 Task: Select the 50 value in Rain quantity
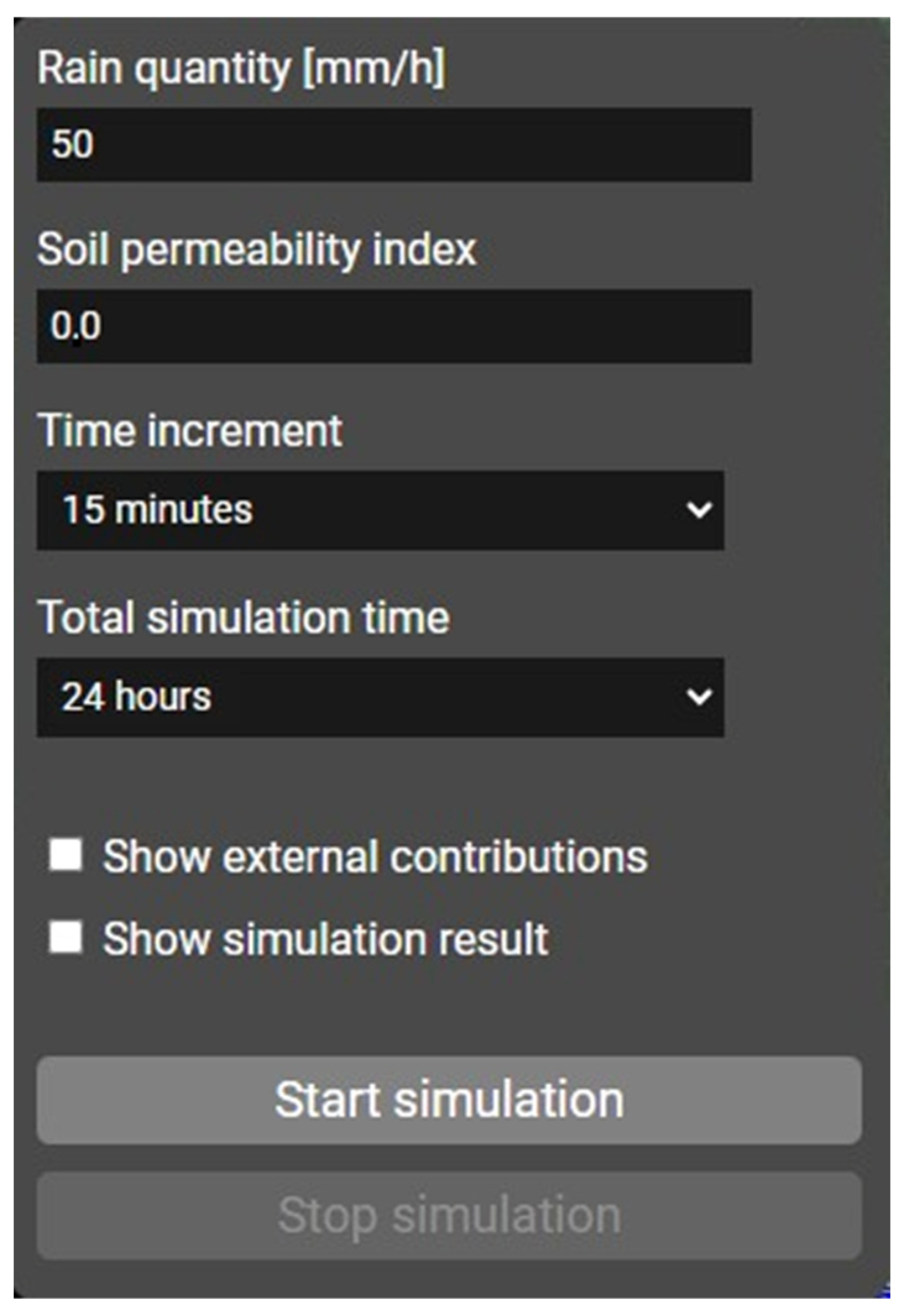click(x=72, y=144)
